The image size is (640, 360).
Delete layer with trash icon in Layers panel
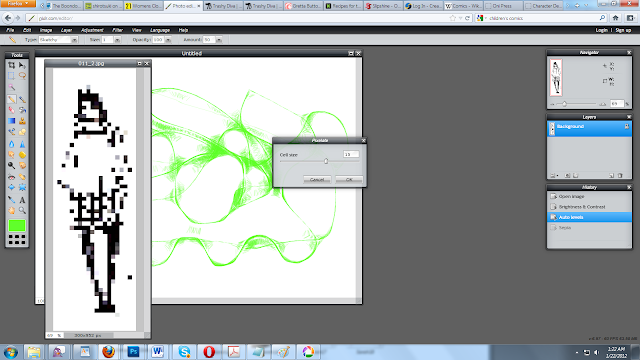click(x=620, y=176)
